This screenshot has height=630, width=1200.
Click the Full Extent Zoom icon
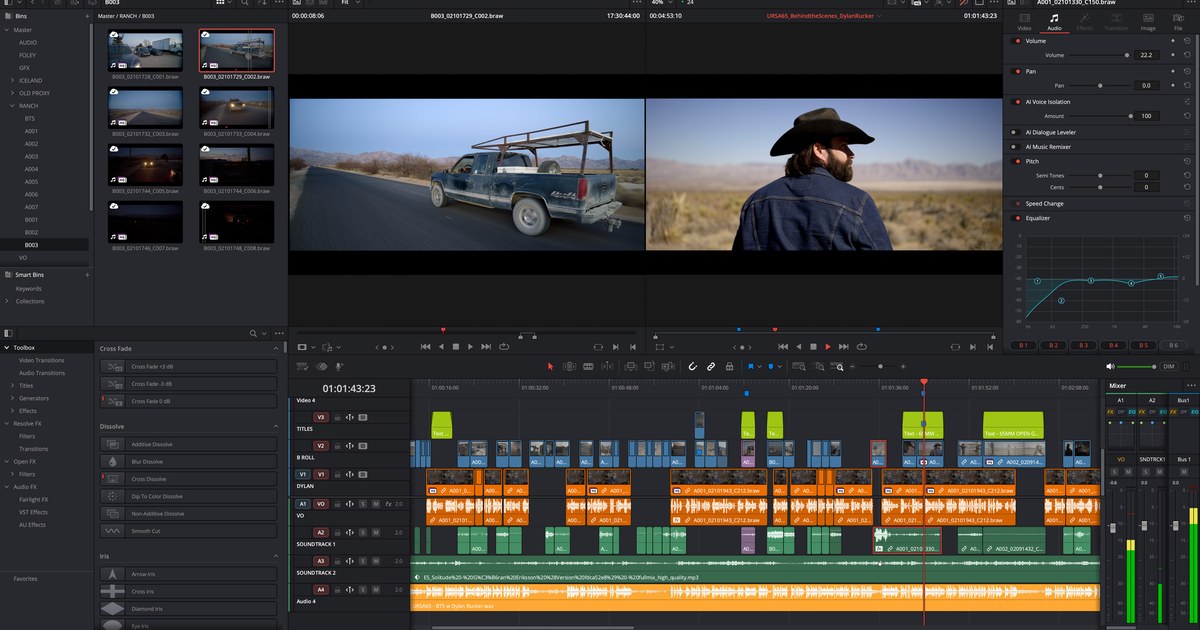coord(798,367)
